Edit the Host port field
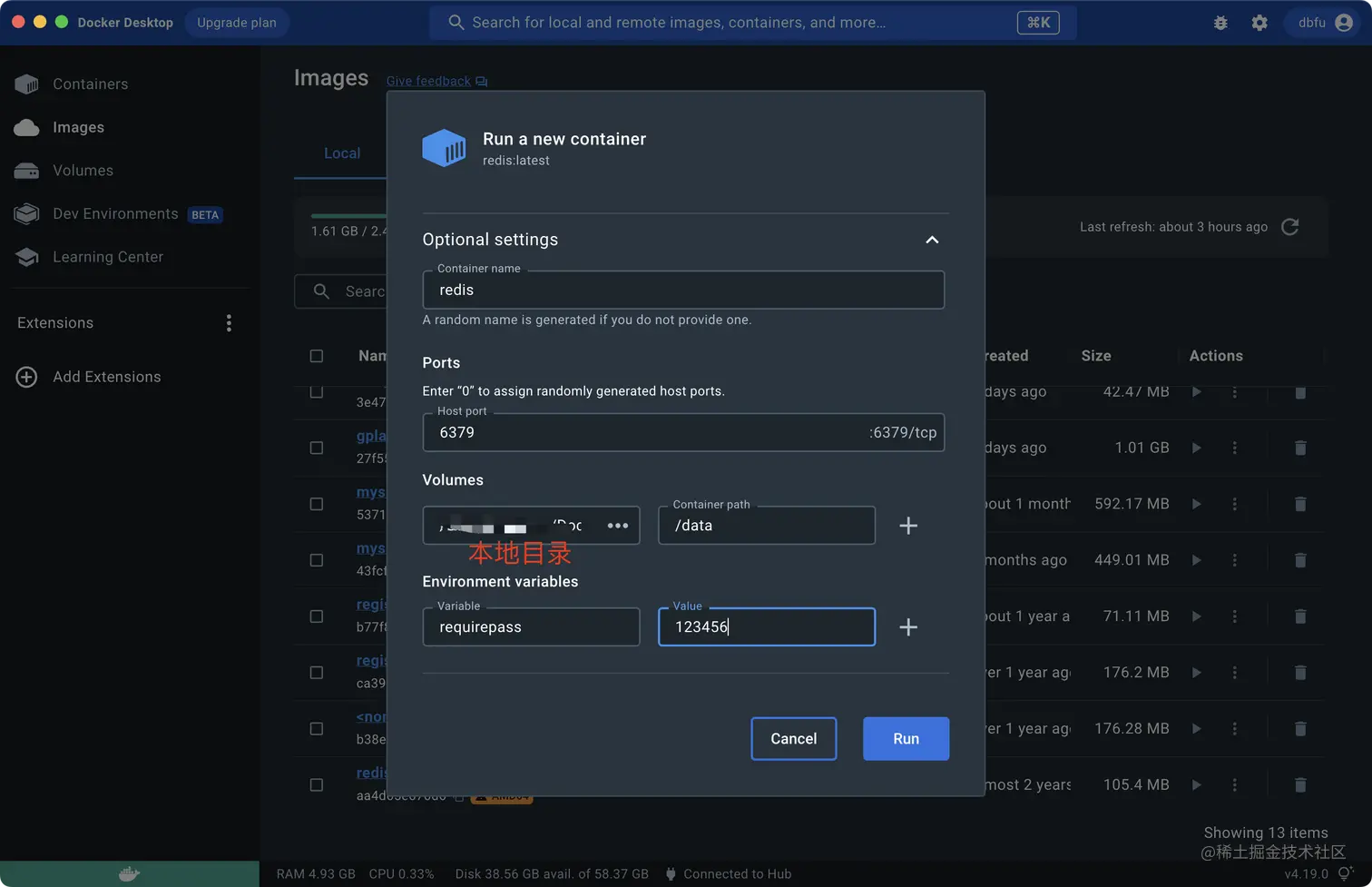This screenshot has height=887, width=1372. tap(683, 432)
